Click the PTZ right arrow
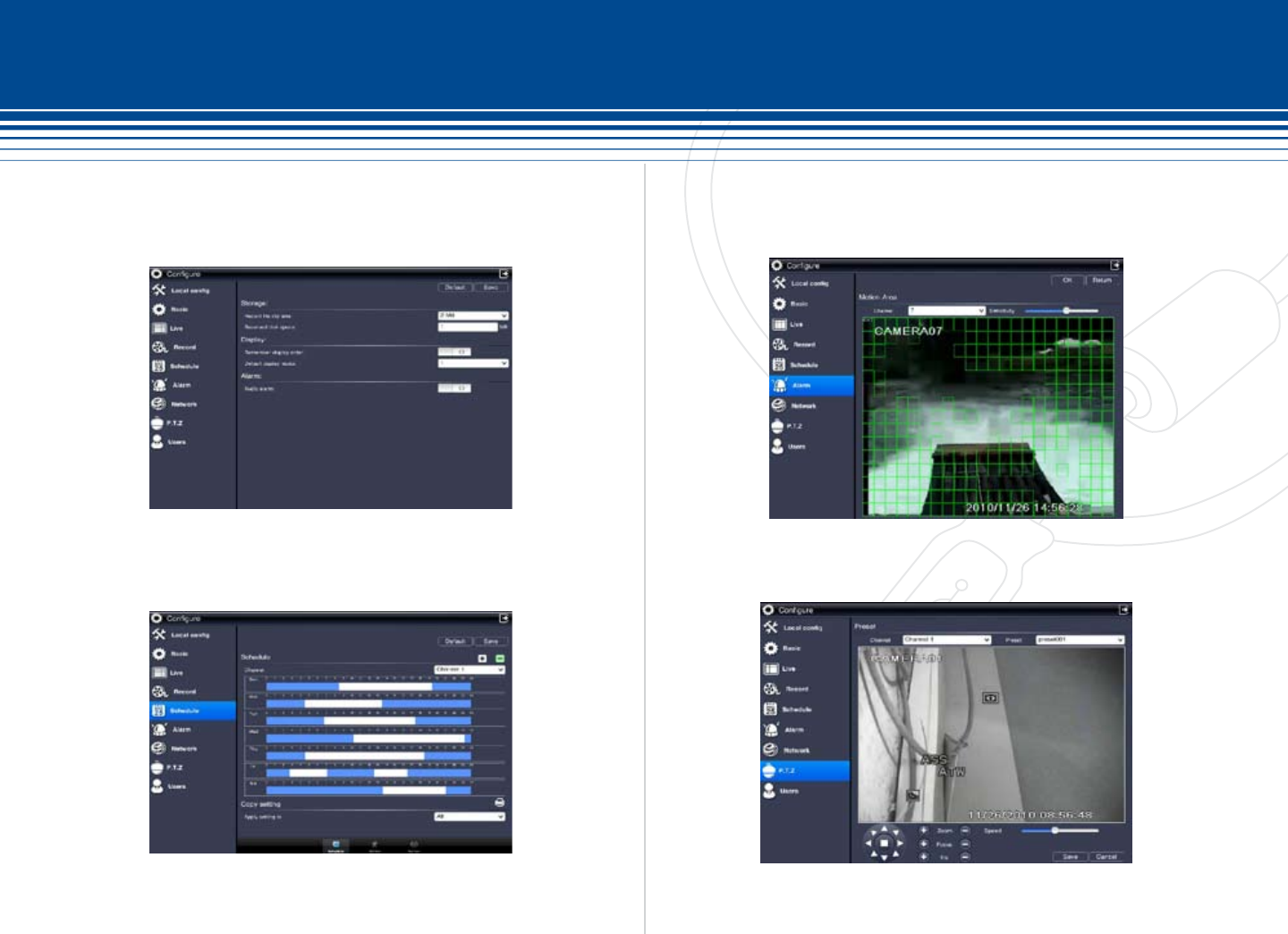 pyautogui.click(x=900, y=843)
